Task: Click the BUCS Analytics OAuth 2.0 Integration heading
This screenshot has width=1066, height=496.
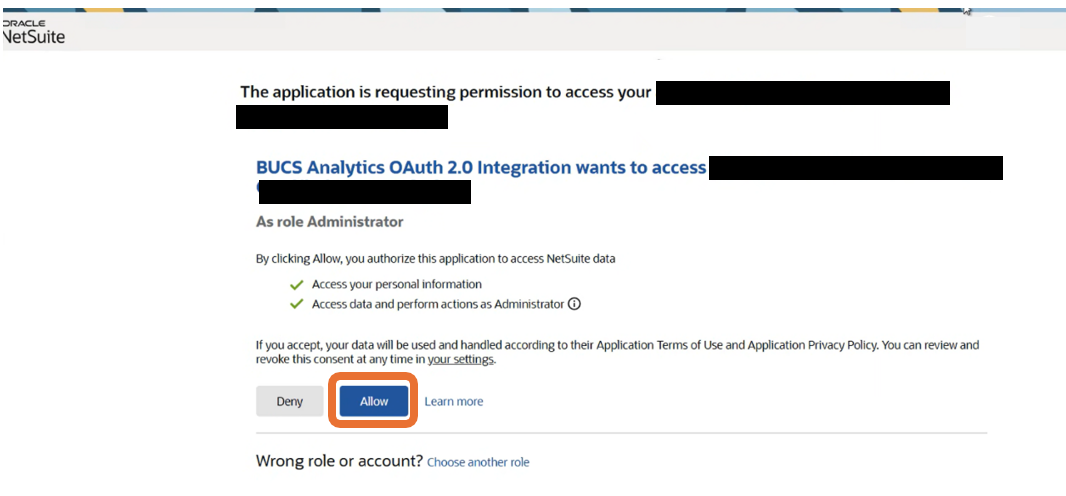Action: tap(481, 168)
